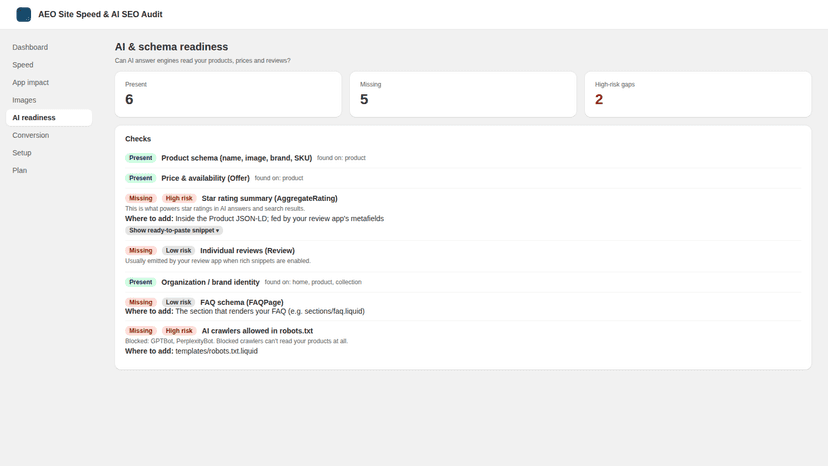Click FAQ schema (FAQPage) title
The image size is (828, 466).
pyautogui.click(x=242, y=302)
